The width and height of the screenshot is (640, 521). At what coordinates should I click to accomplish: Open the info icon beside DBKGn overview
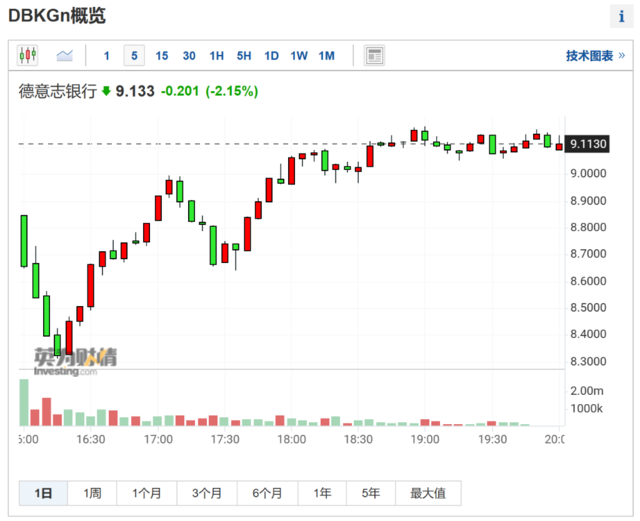621,16
